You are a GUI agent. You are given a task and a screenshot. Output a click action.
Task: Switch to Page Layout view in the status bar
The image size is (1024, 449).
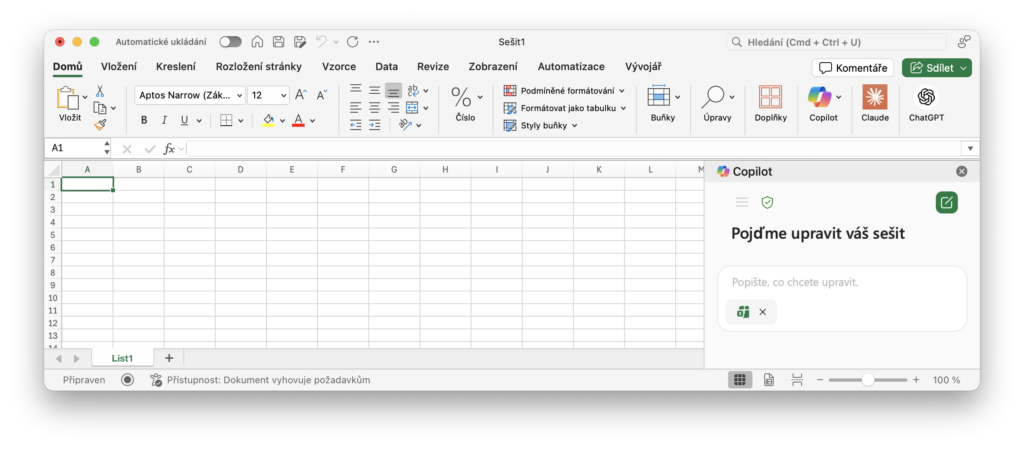pos(769,379)
